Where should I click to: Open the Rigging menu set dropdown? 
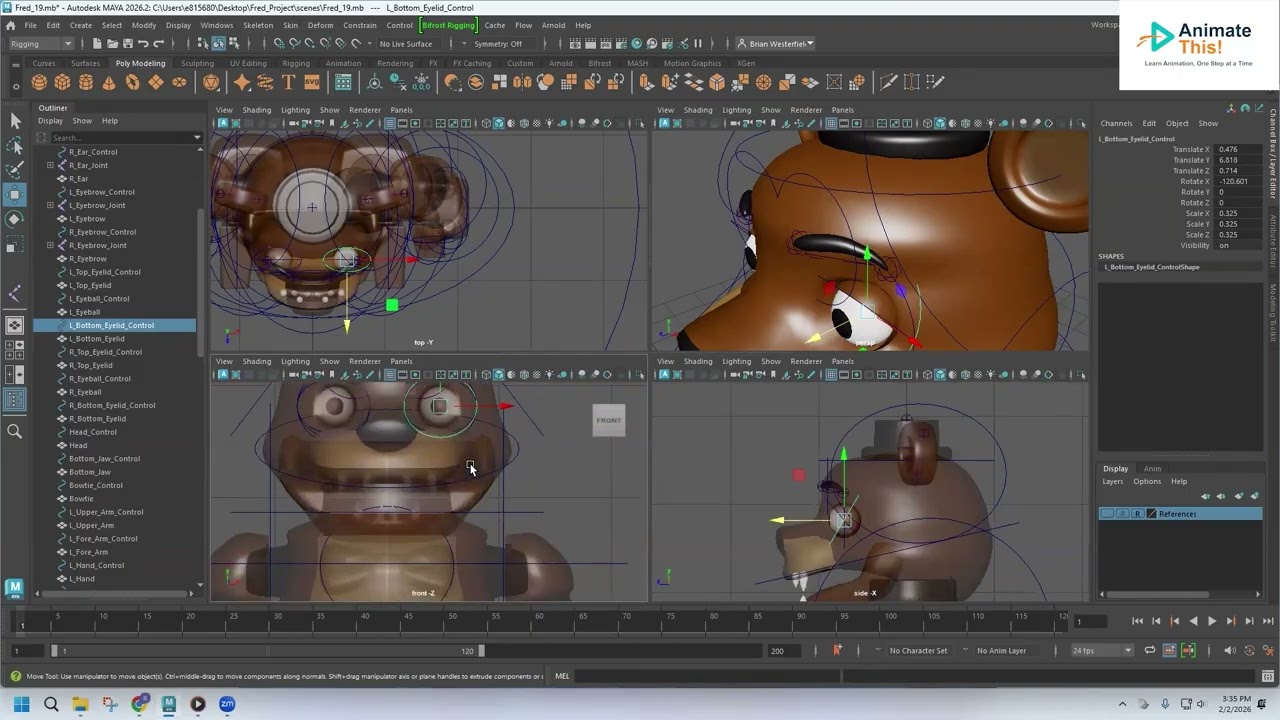(x=40, y=44)
